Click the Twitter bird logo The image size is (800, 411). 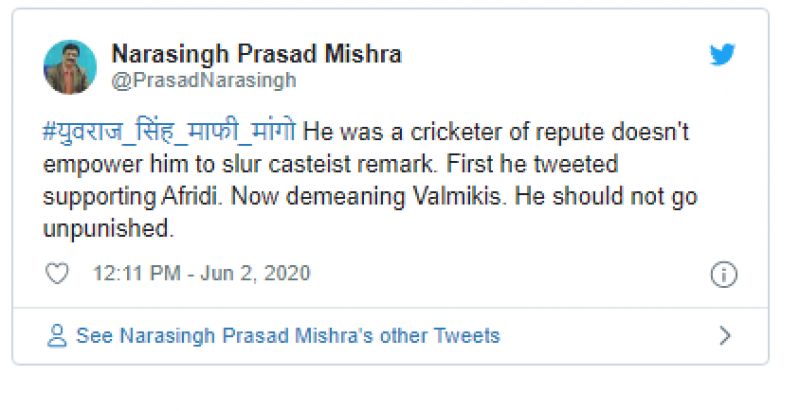[x=722, y=56]
